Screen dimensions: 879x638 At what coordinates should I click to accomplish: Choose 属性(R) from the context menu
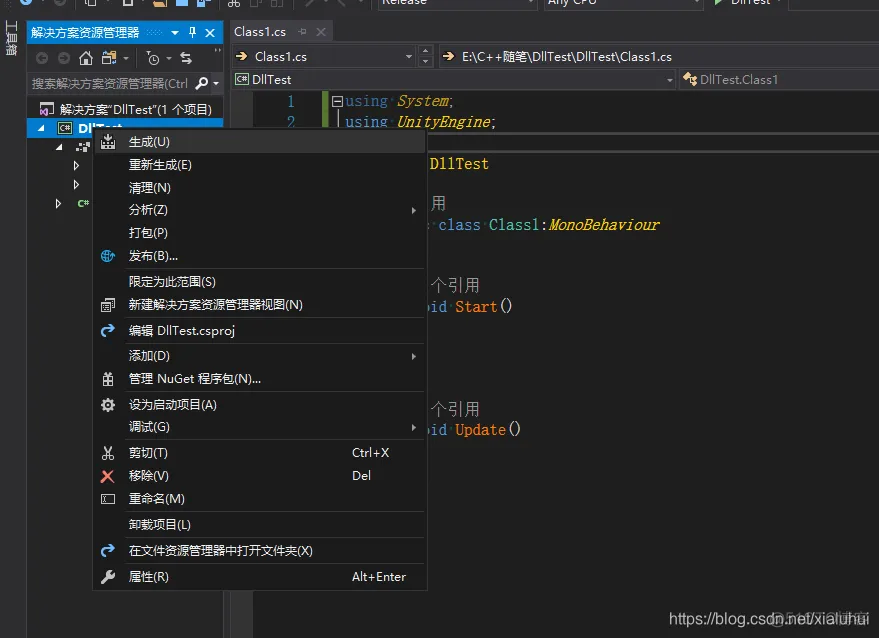pos(259,577)
